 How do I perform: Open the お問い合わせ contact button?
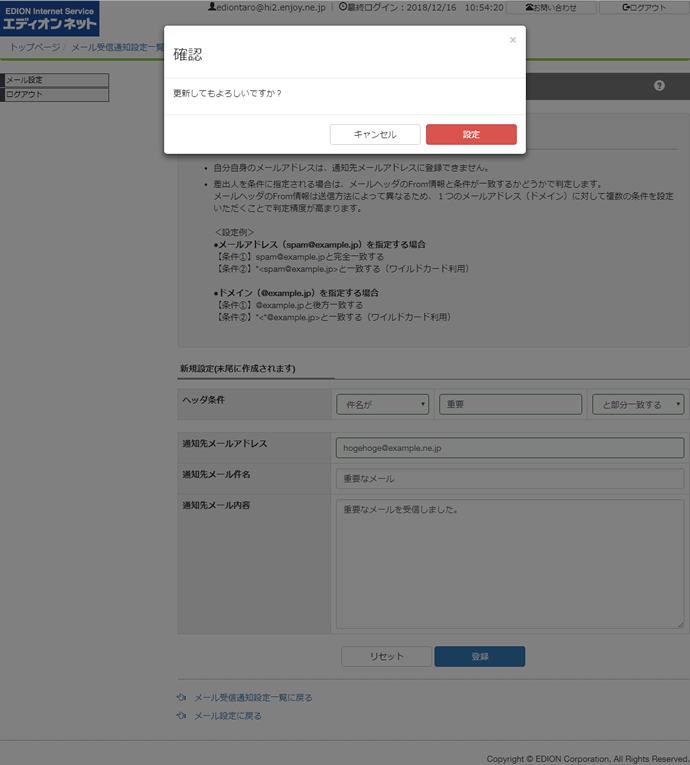[x=550, y=7]
